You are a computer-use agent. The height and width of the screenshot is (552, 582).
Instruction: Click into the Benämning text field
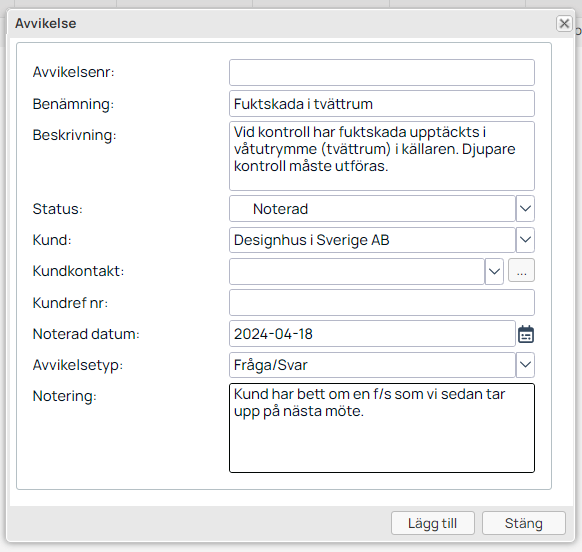tap(382, 104)
